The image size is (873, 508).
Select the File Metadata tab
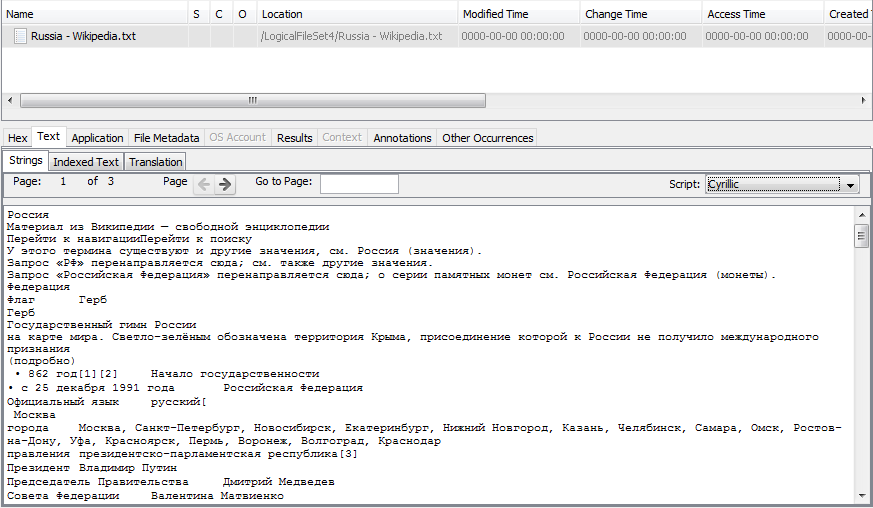(166, 138)
